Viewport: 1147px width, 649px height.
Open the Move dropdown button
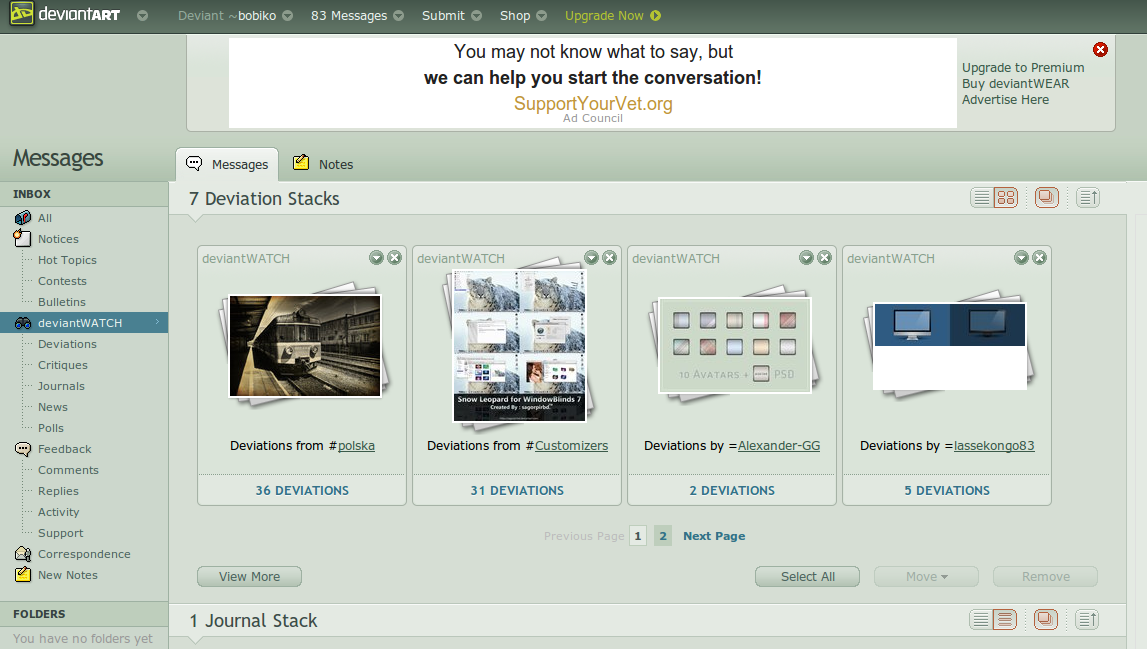[x=927, y=577]
